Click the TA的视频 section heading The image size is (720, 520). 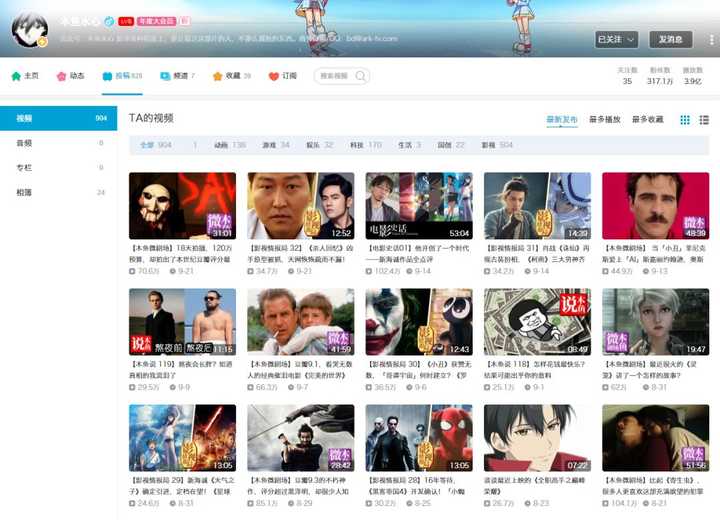coord(151,118)
